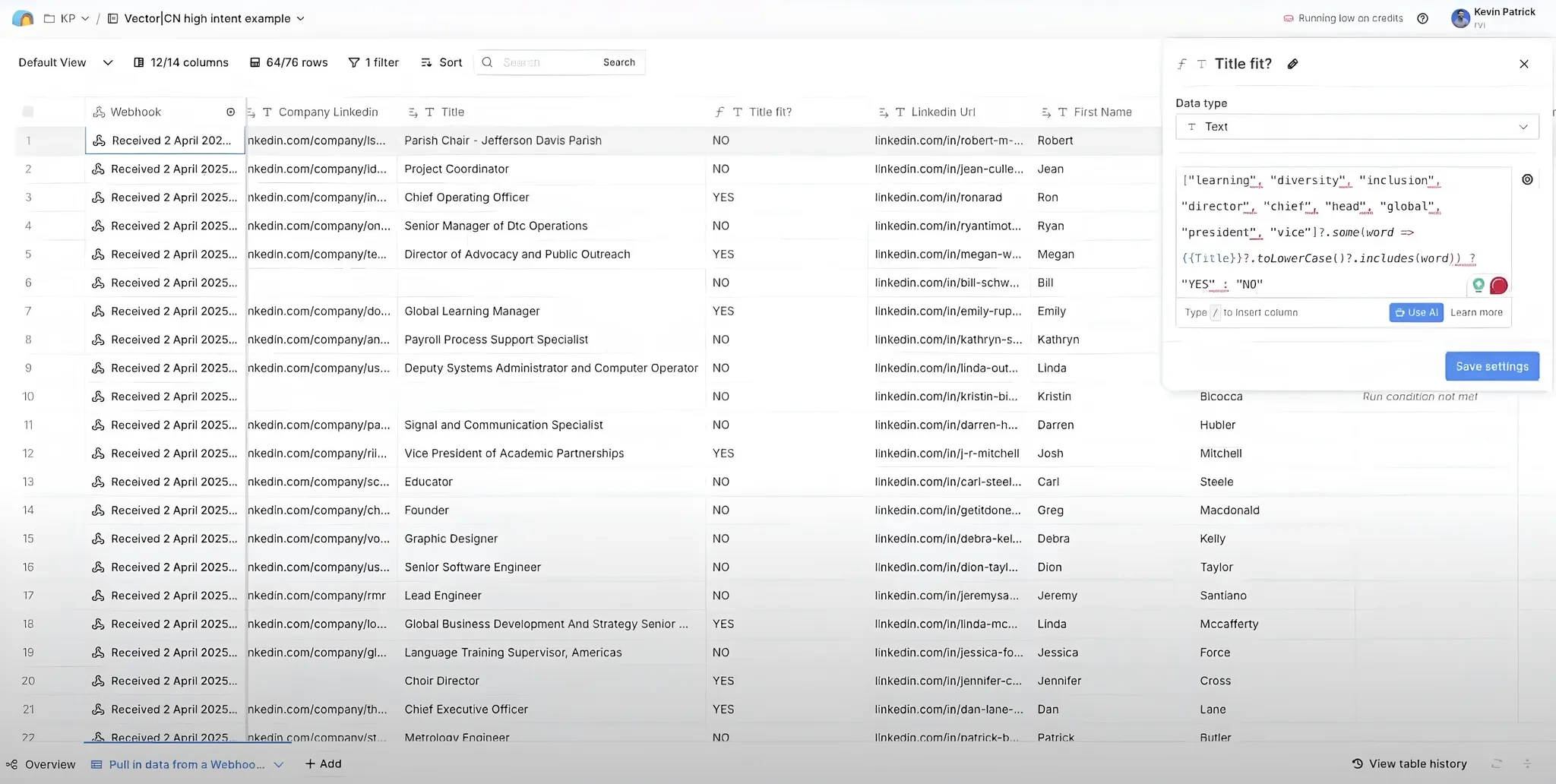The height and width of the screenshot is (784, 1556).
Task: Open the Default View dropdown
Action: [x=65, y=62]
